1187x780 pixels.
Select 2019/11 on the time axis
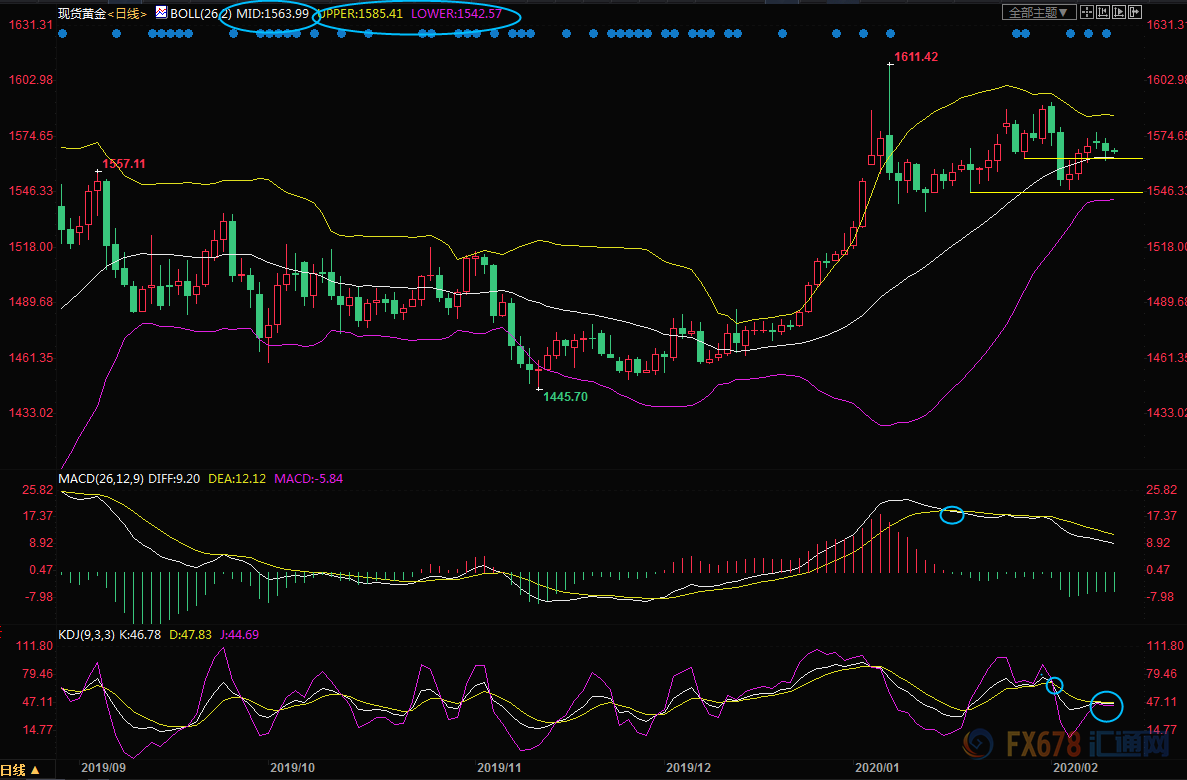pos(497,767)
